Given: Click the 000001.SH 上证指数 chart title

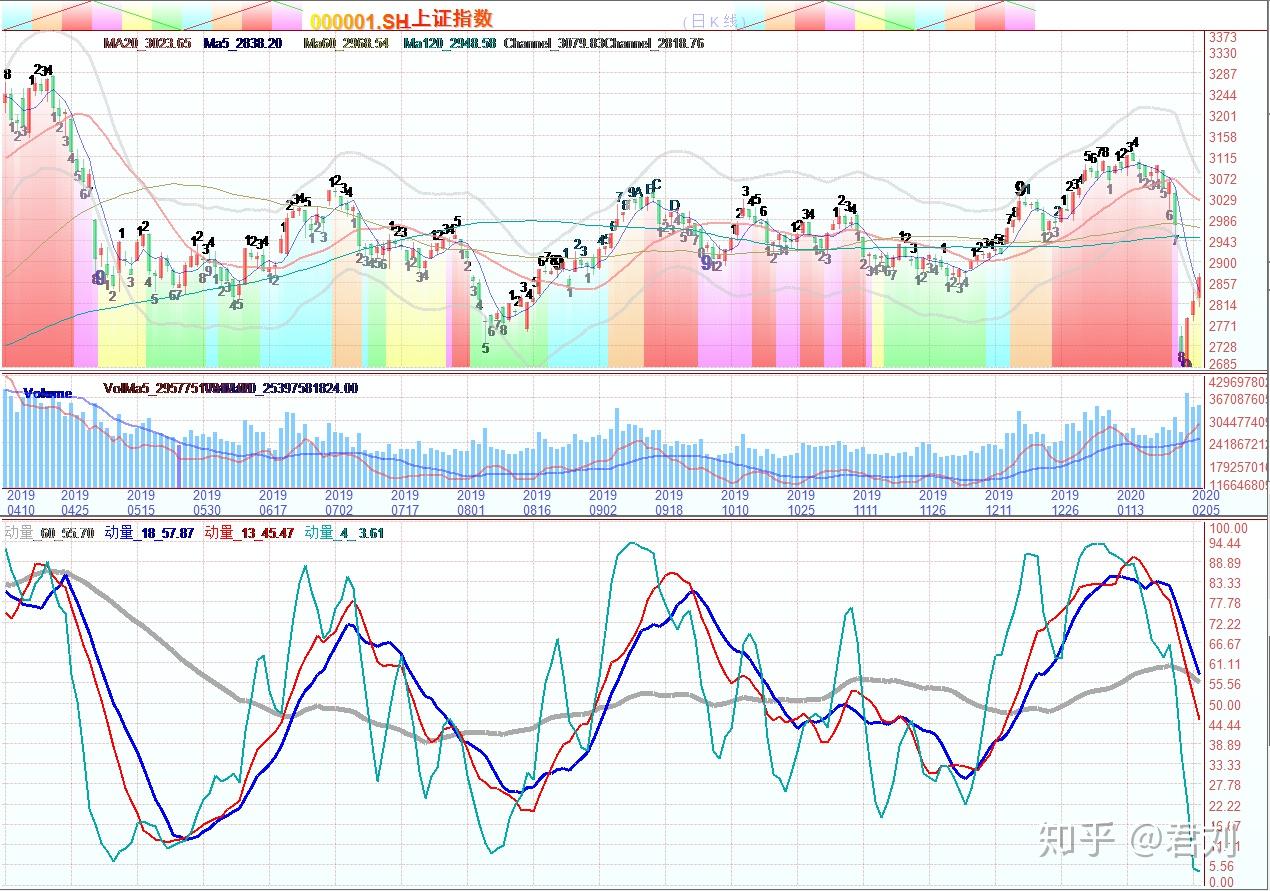Looking at the screenshot, I should [400, 20].
